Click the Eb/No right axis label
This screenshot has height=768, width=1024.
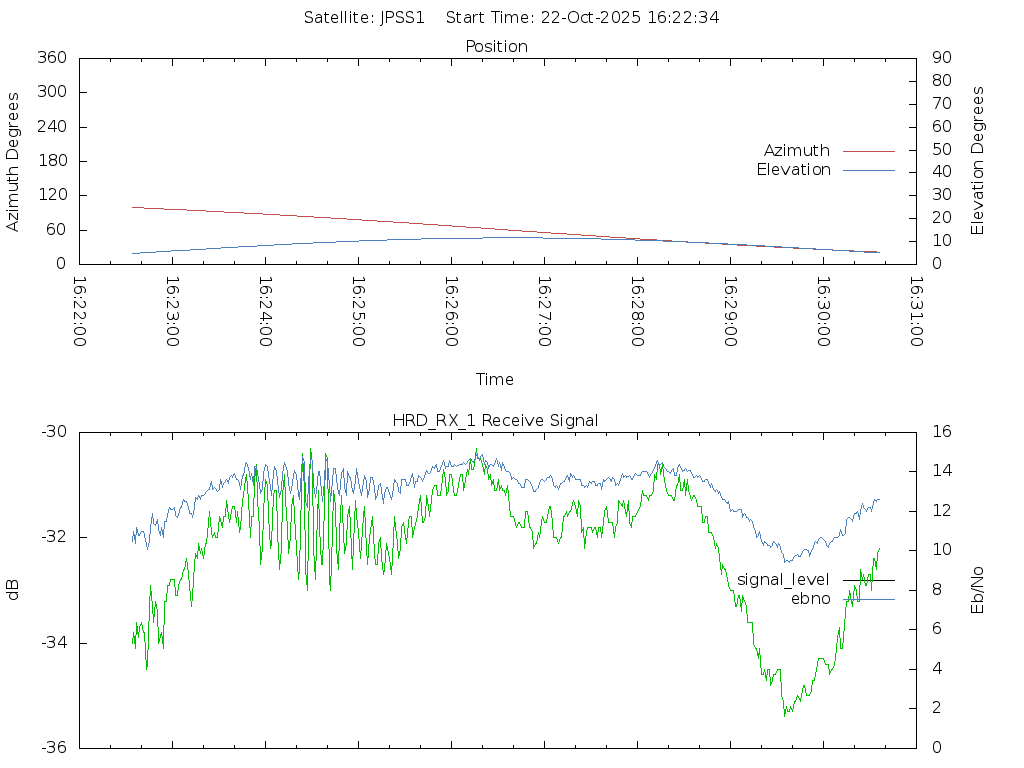978,589
